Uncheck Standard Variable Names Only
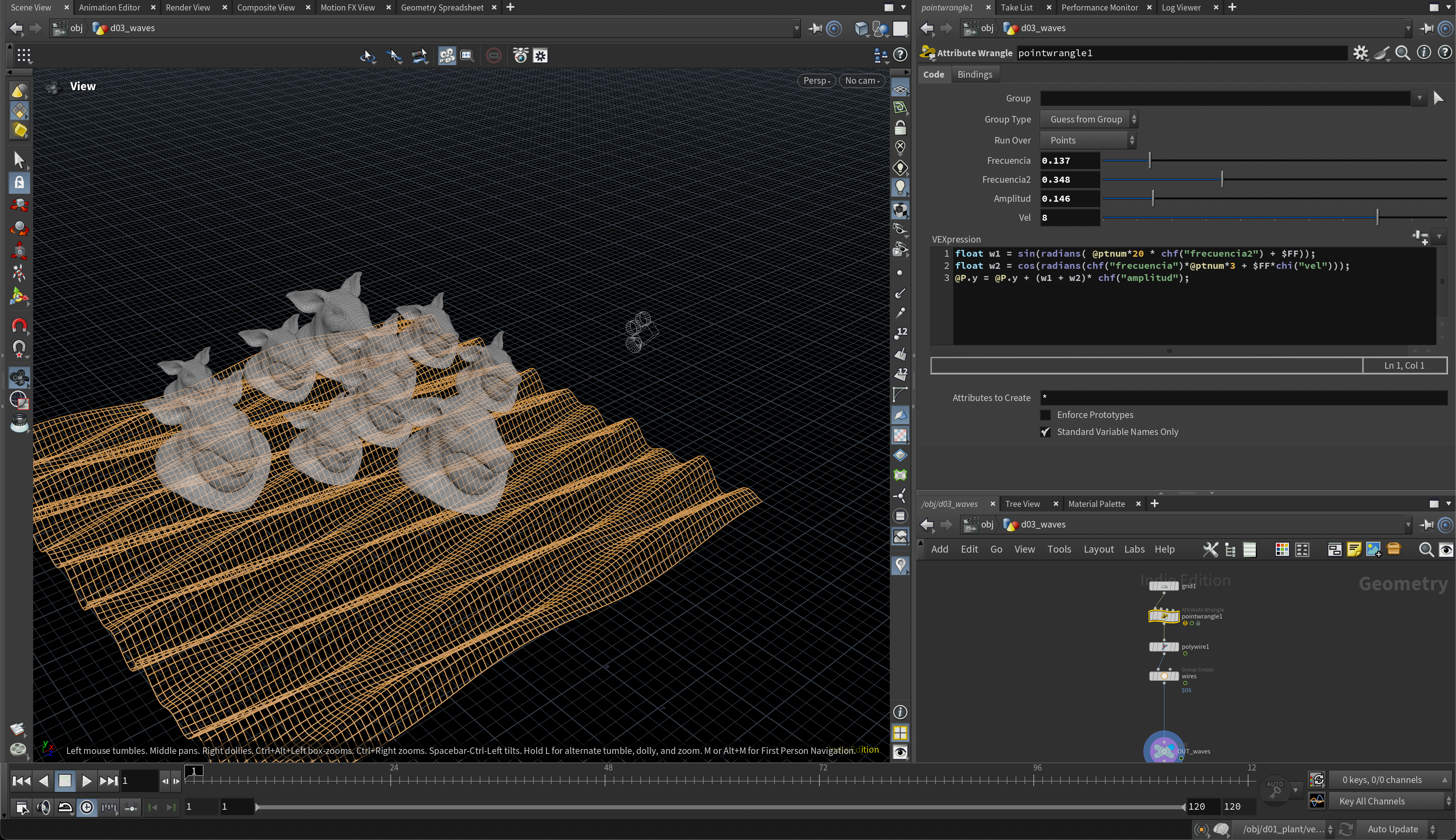The width and height of the screenshot is (1456, 840). click(x=1045, y=432)
